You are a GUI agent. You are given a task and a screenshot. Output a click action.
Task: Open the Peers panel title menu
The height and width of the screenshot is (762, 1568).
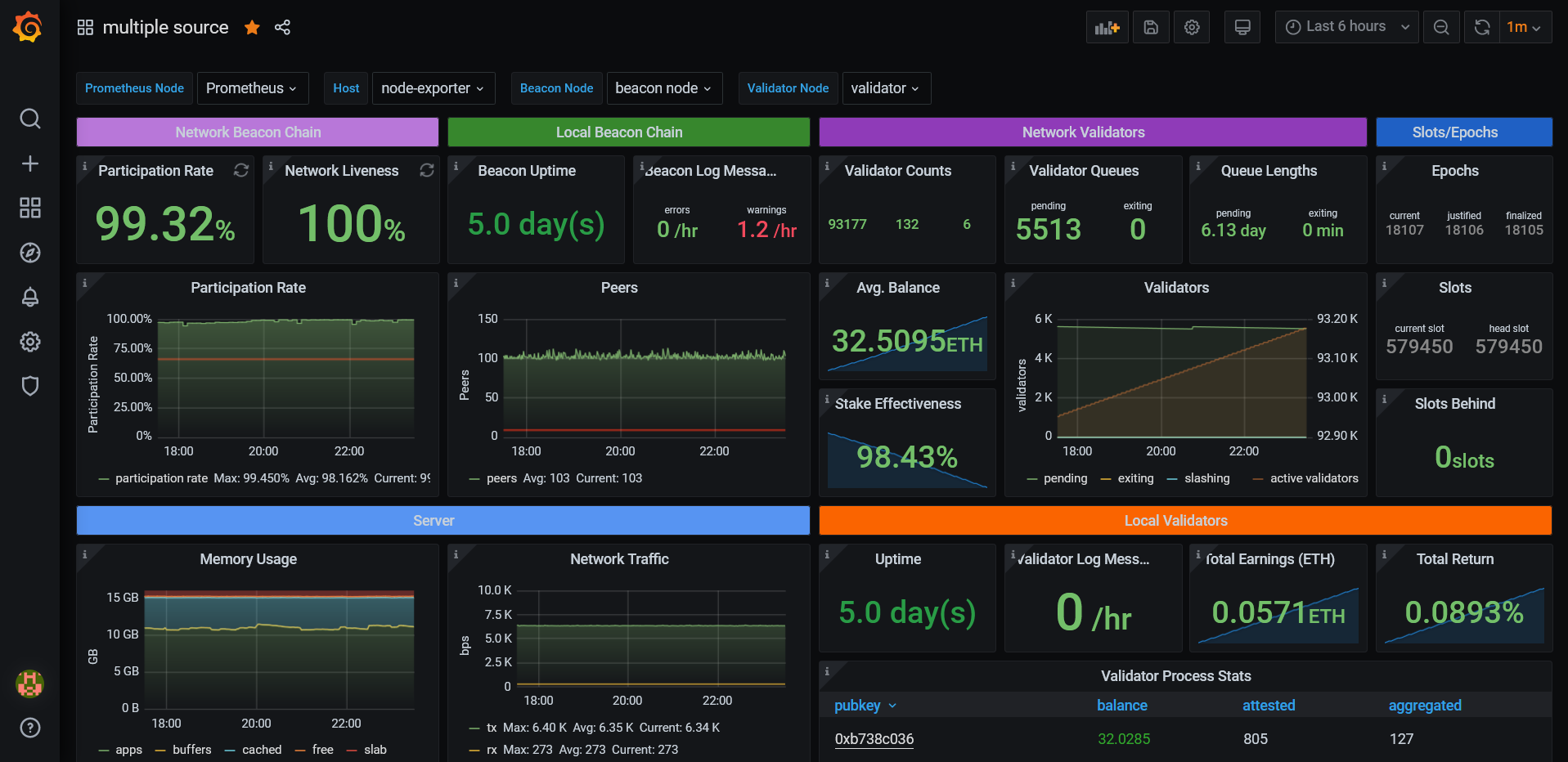(x=619, y=288)
